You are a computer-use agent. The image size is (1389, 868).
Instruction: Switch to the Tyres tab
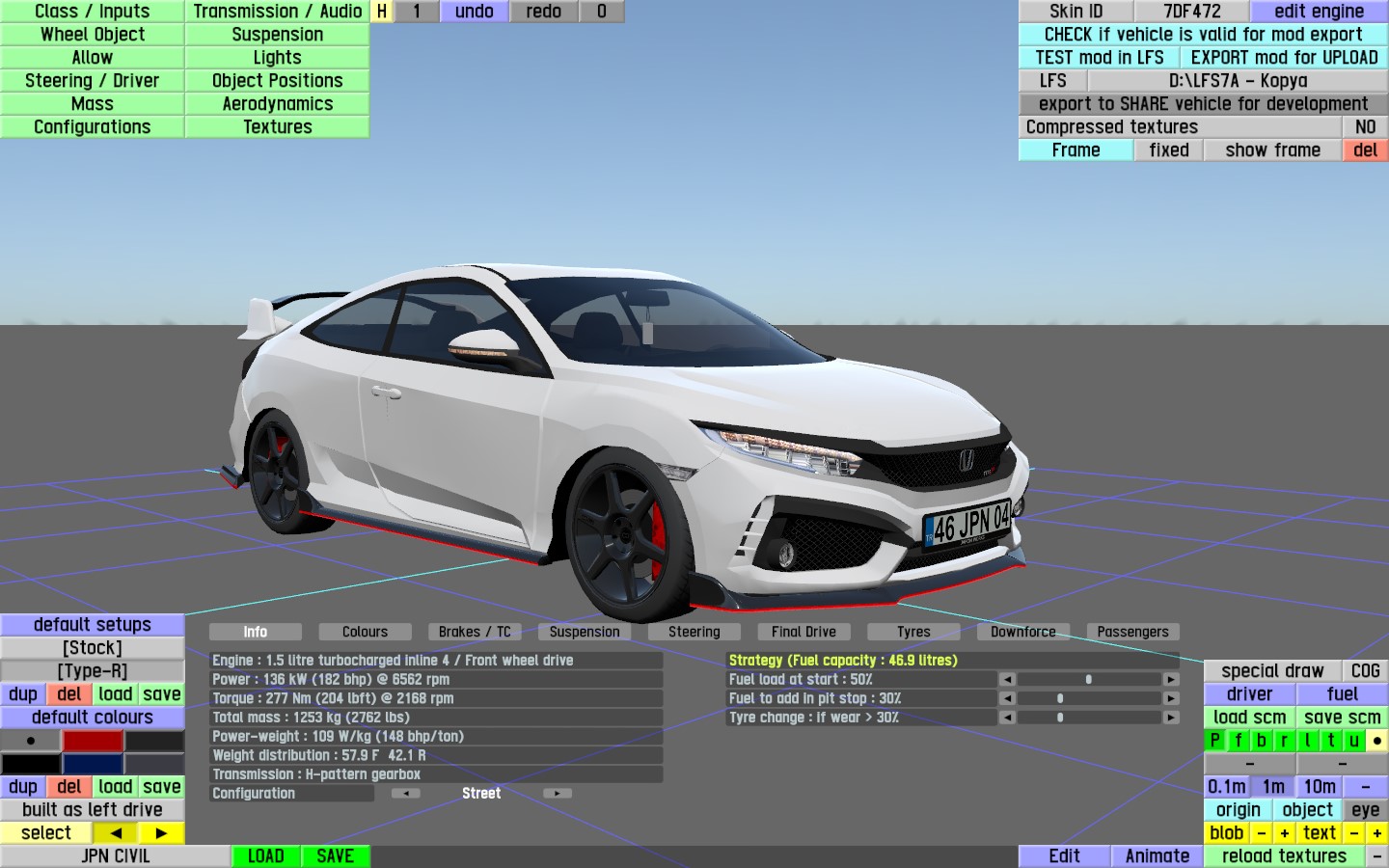click(x=913, y=632)
